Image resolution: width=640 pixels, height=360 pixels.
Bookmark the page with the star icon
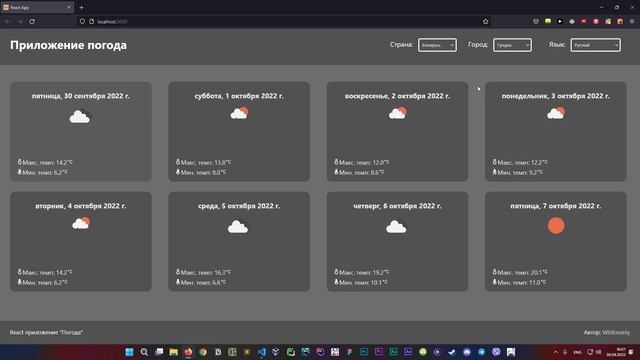coord(485,21)
